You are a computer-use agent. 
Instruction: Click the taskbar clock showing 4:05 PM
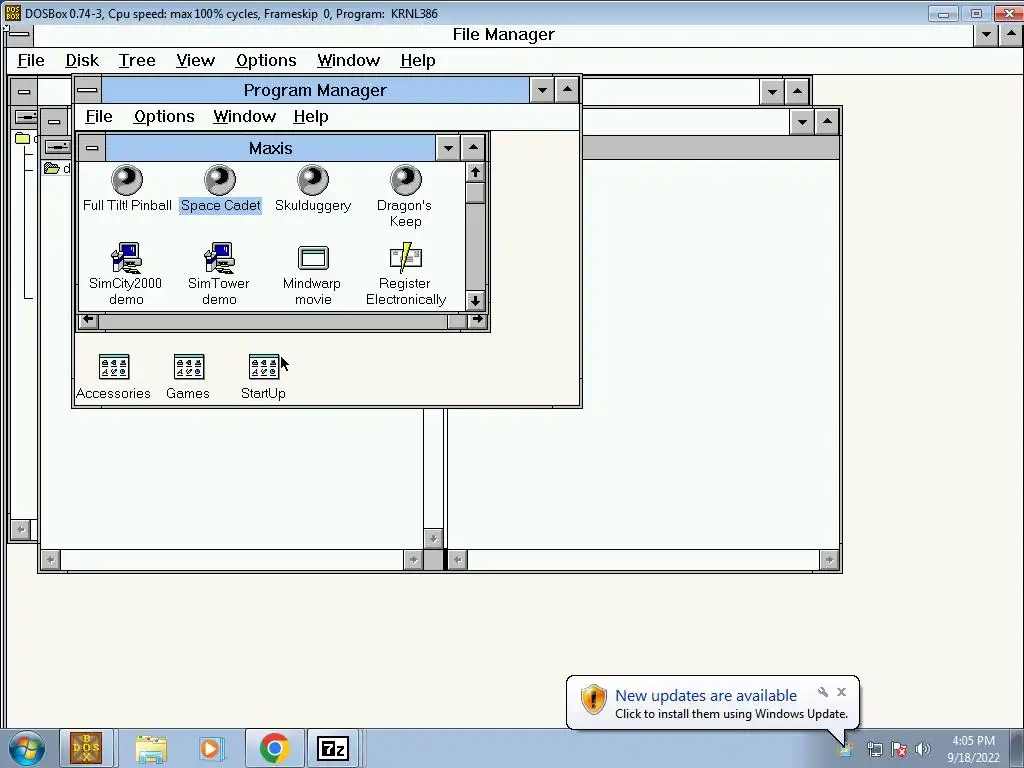973,741
